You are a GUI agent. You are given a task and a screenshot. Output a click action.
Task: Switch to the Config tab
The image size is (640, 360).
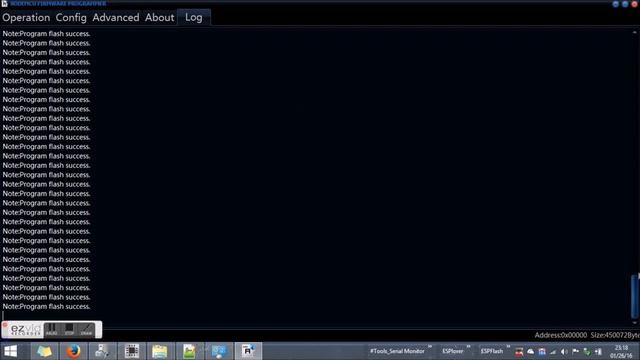pyautogui.click(x=71, y=18)
